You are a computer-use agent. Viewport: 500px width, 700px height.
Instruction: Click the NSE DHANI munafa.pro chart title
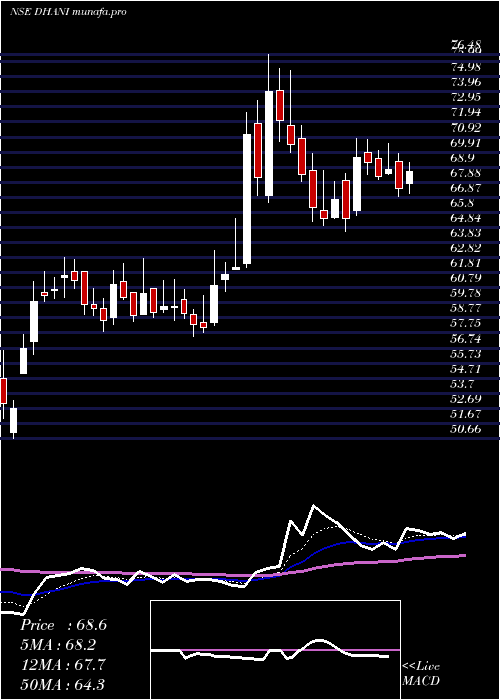point(67,12)
